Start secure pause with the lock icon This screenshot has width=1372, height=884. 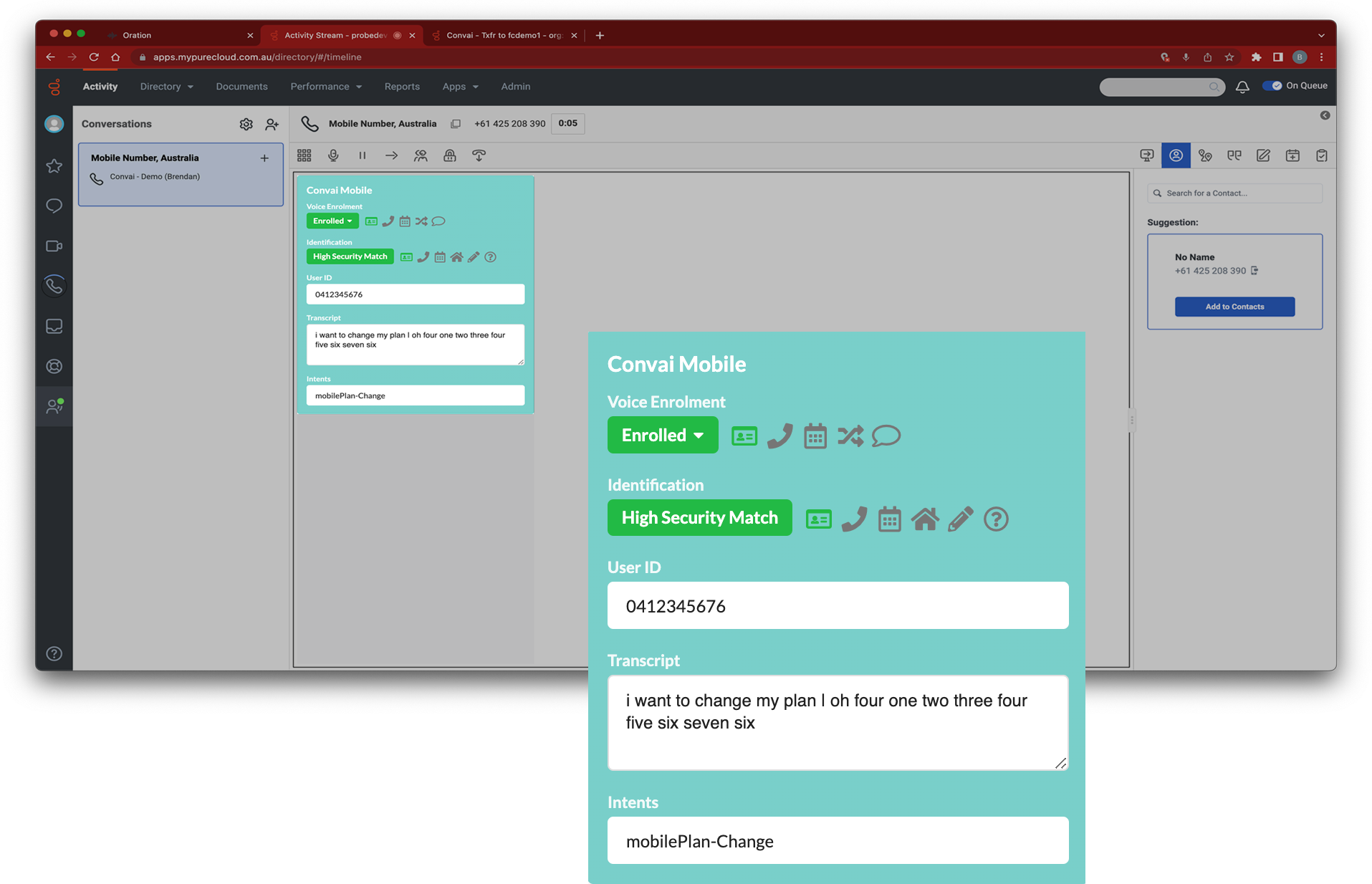click(x=450, y=155)
